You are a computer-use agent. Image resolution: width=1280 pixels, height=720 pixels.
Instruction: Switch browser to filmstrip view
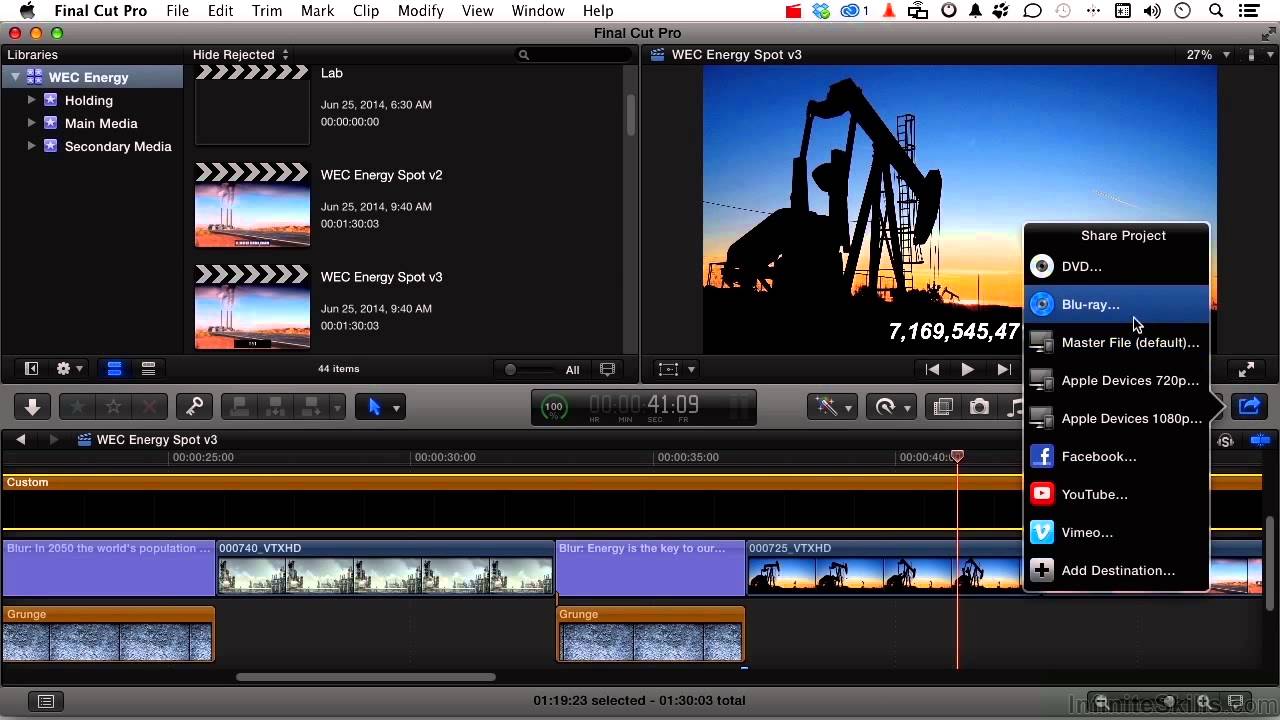[x=115, y=369]
